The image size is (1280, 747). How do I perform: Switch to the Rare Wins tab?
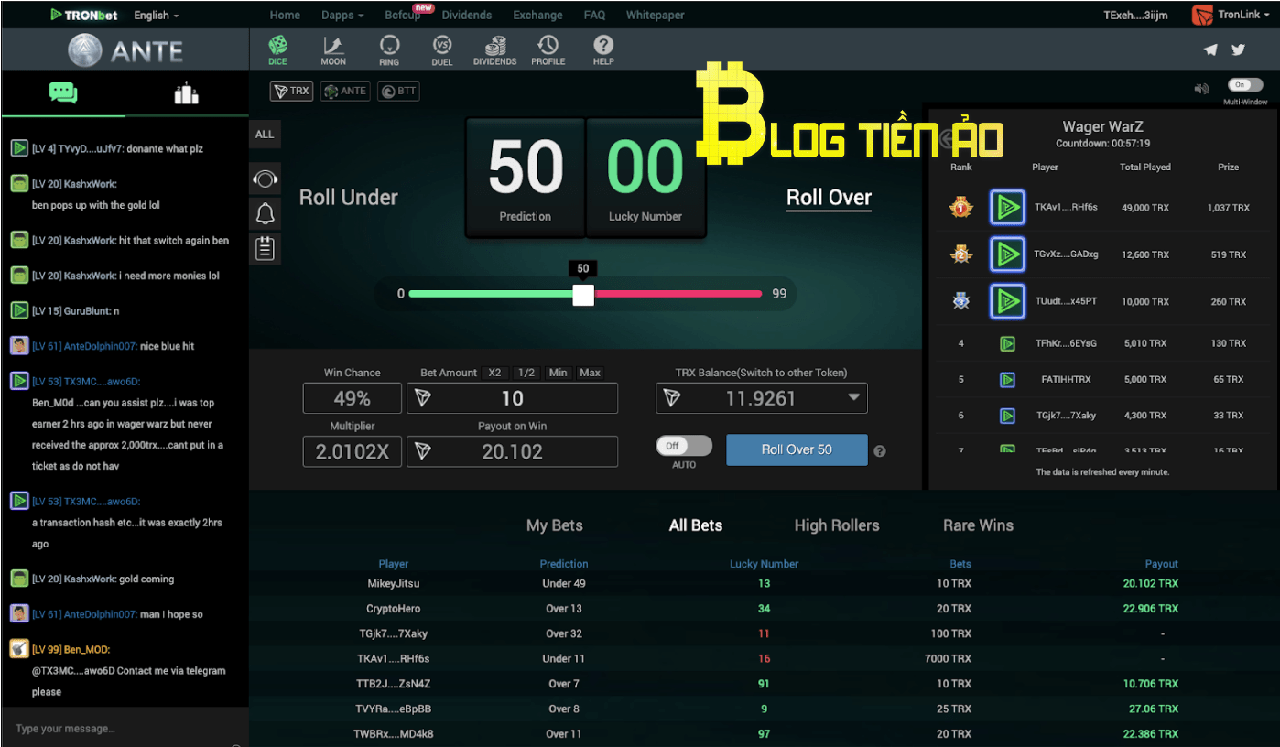click(x=978, y=525)
